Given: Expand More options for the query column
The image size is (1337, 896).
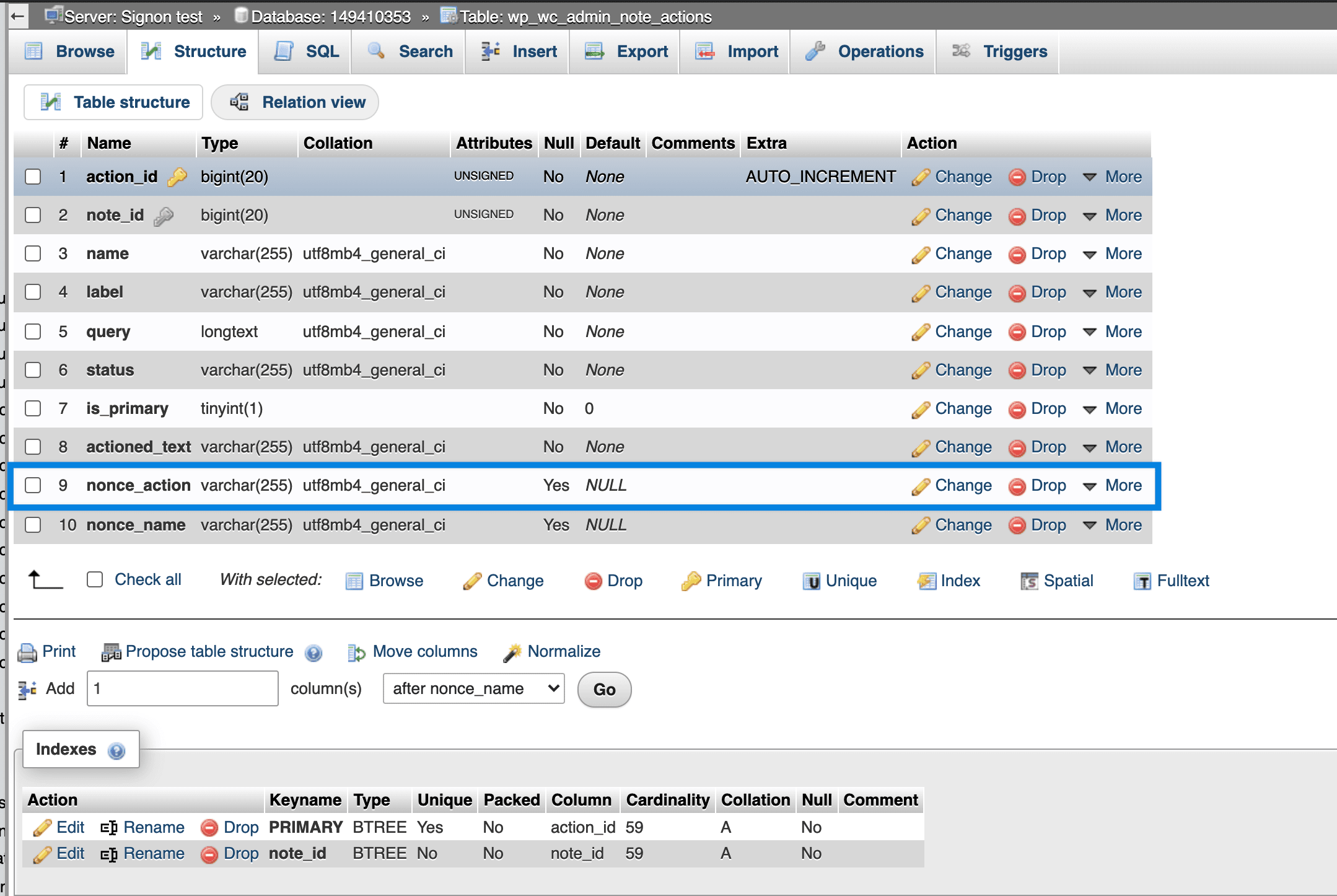Looking at the screenshot, I should (x=1123, y=332).
